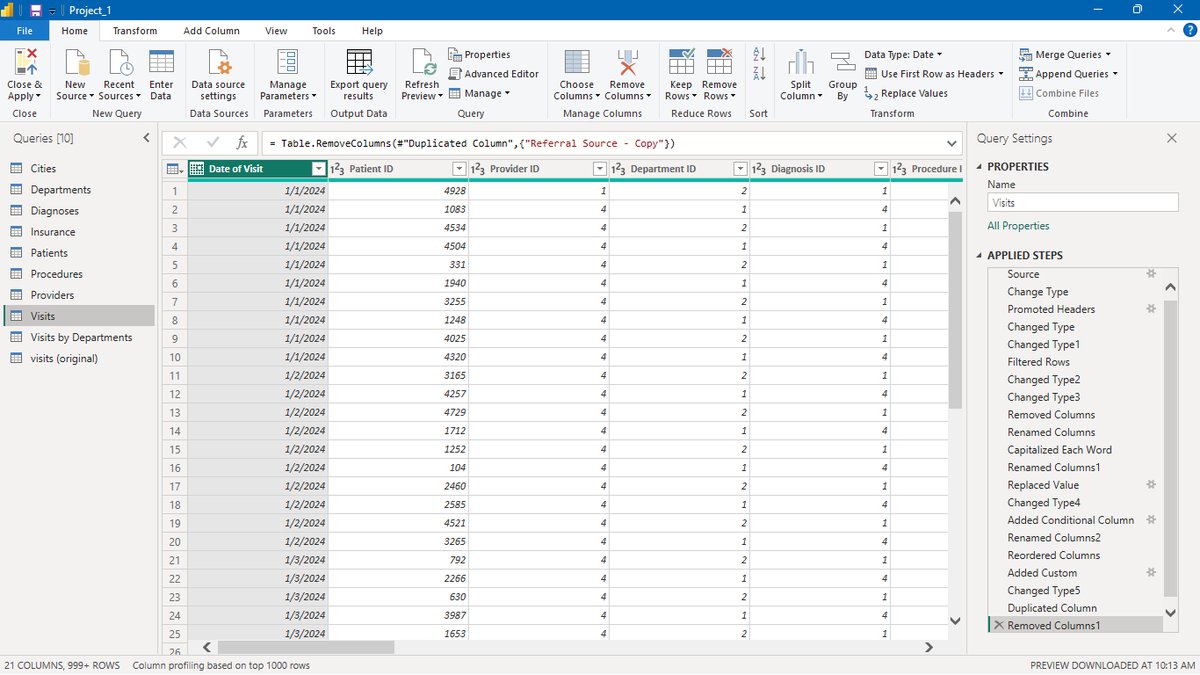Switch to the Add Column tab
The image size is (1200, 675).
[211, 31]
